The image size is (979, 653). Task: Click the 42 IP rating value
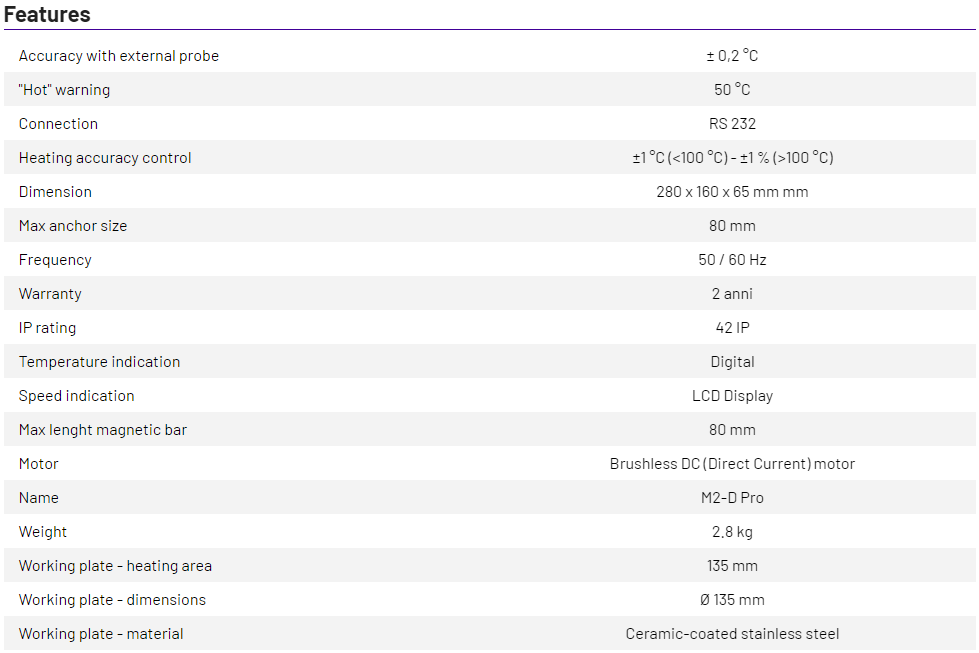coord(732,328)
